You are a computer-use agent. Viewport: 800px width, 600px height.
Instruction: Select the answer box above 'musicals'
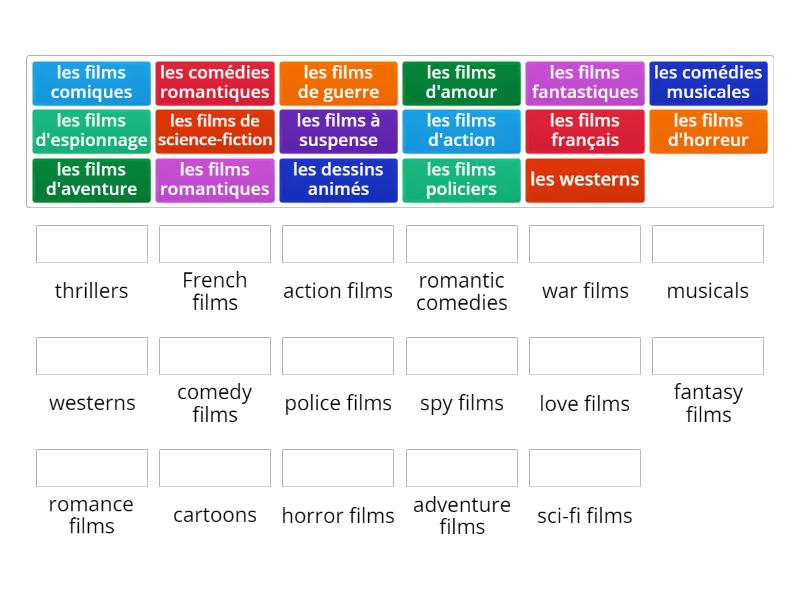point(708,243)
